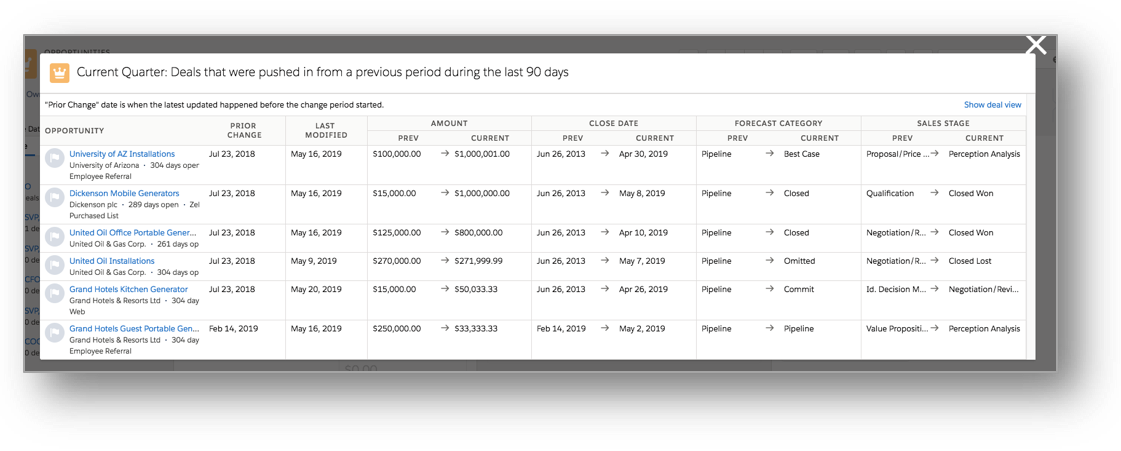The width and height of the screenshot is (1121, 451).
Task: Click the $270,000.00 previous amount cell
Action: pyautogui.click(x=397, y=261)
